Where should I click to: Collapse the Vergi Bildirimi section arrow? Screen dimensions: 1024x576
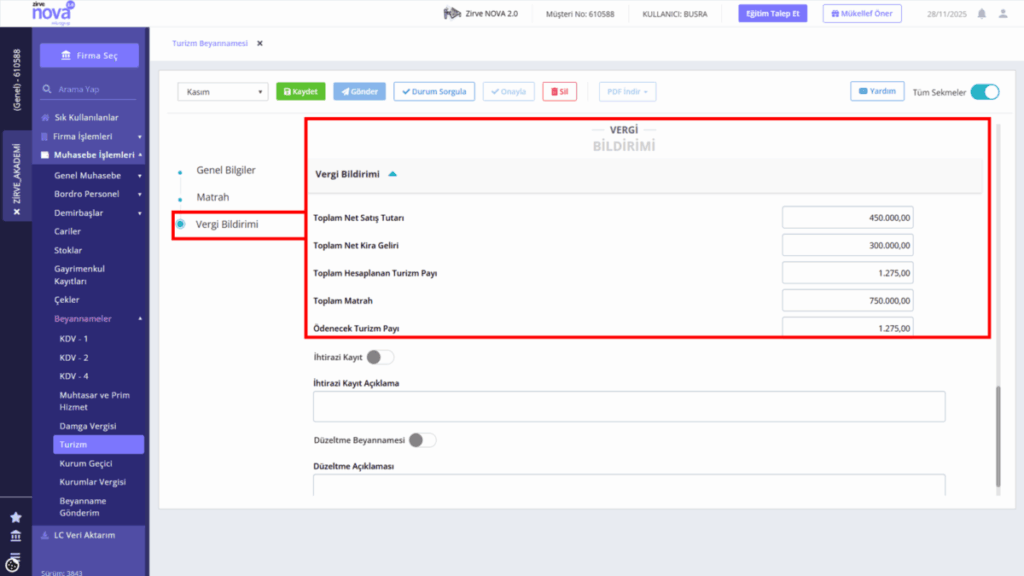tap(392, 174)
